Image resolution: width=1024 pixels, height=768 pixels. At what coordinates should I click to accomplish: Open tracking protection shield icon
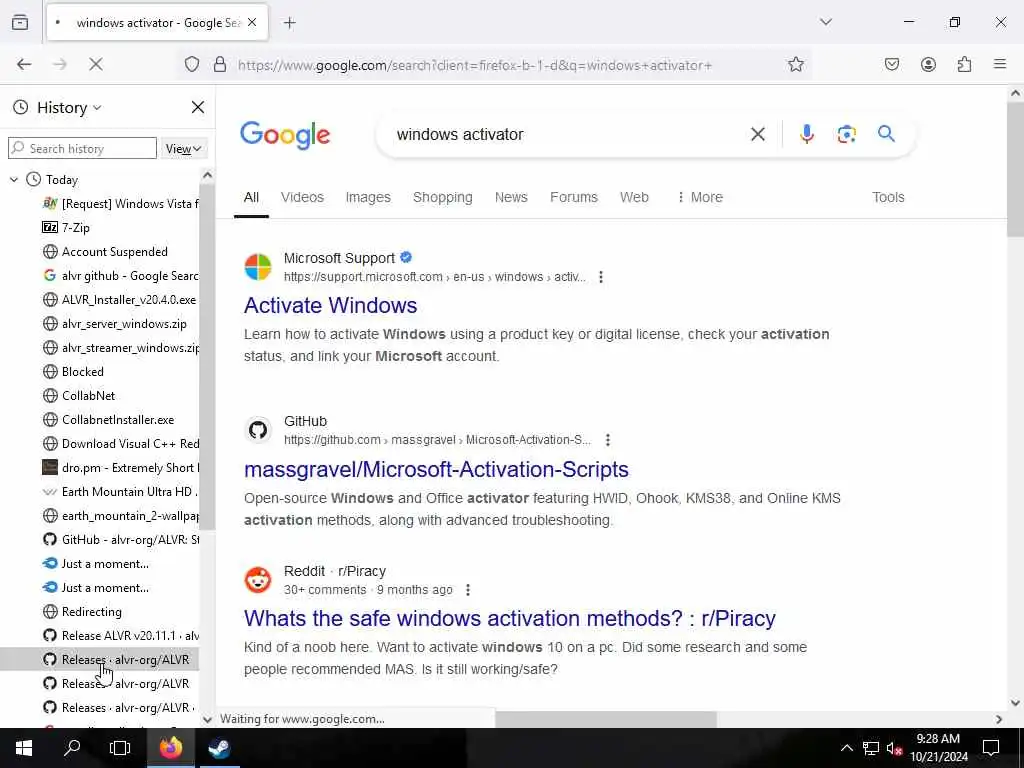pos(192,64)
